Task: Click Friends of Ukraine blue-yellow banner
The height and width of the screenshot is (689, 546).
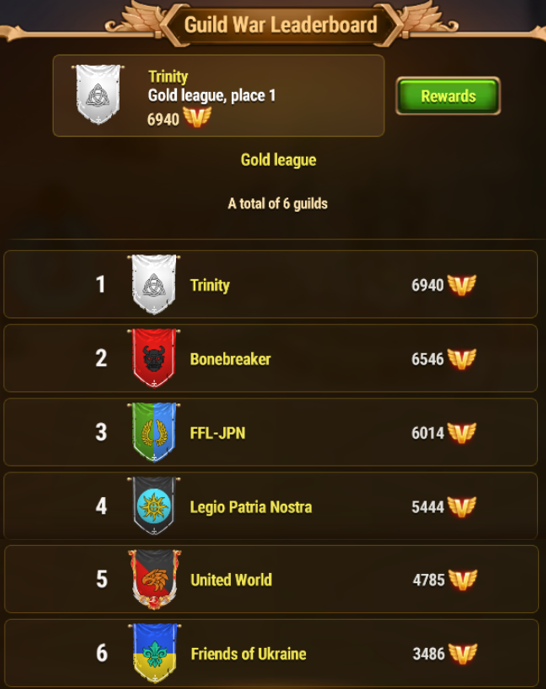Action: pyautogui.click(x=155, y=653)
